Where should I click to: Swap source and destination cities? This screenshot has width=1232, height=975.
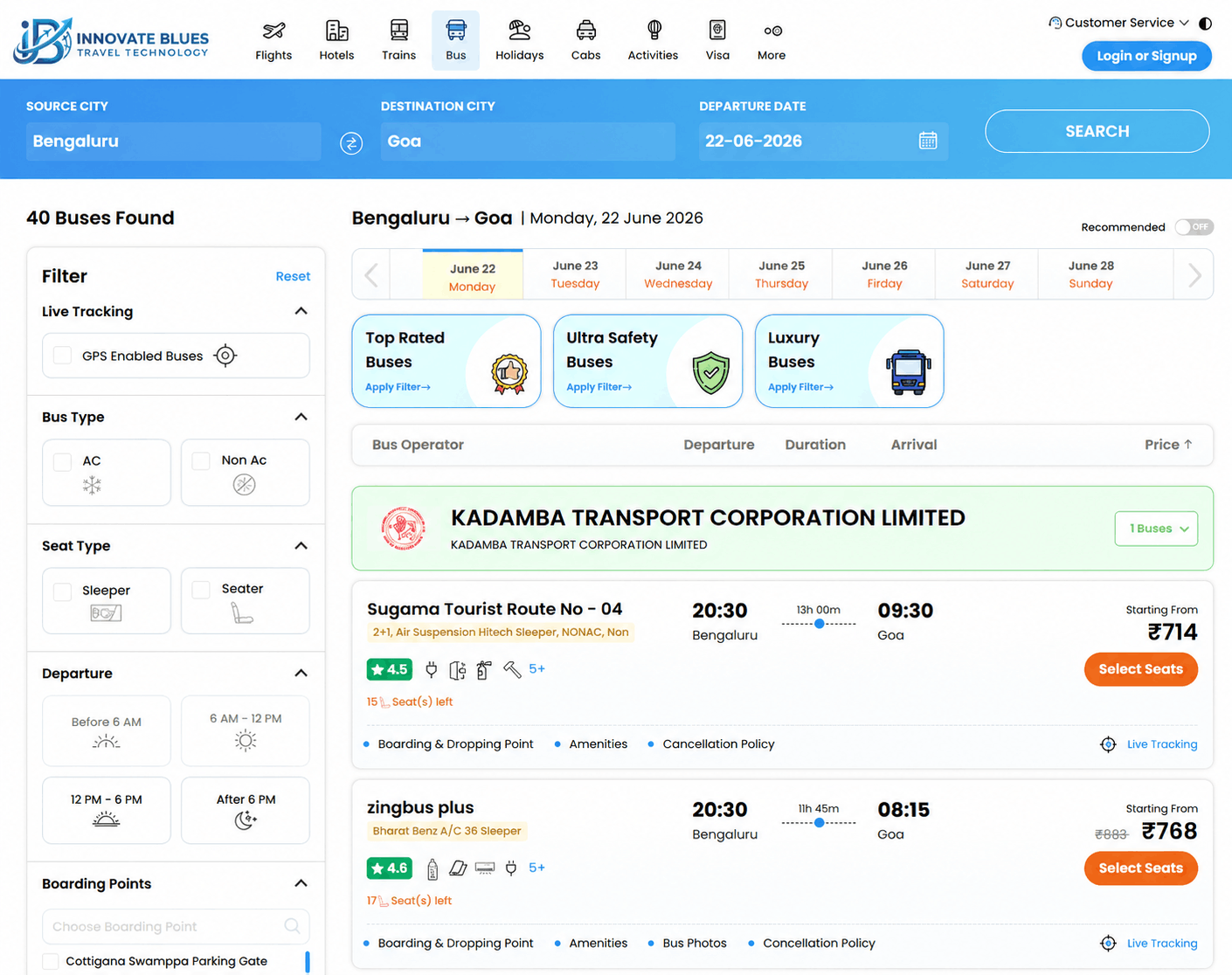[351, 142]
